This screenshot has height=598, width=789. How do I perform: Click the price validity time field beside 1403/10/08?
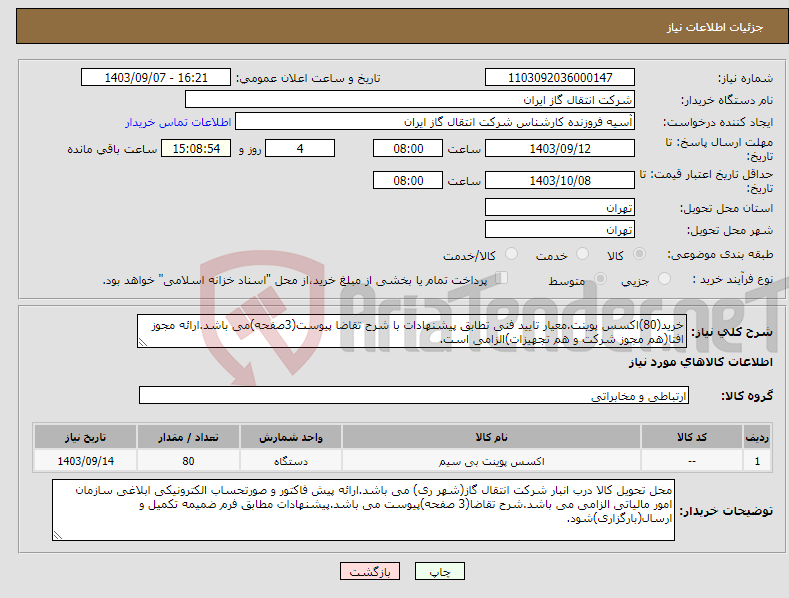tap(408, 180)
